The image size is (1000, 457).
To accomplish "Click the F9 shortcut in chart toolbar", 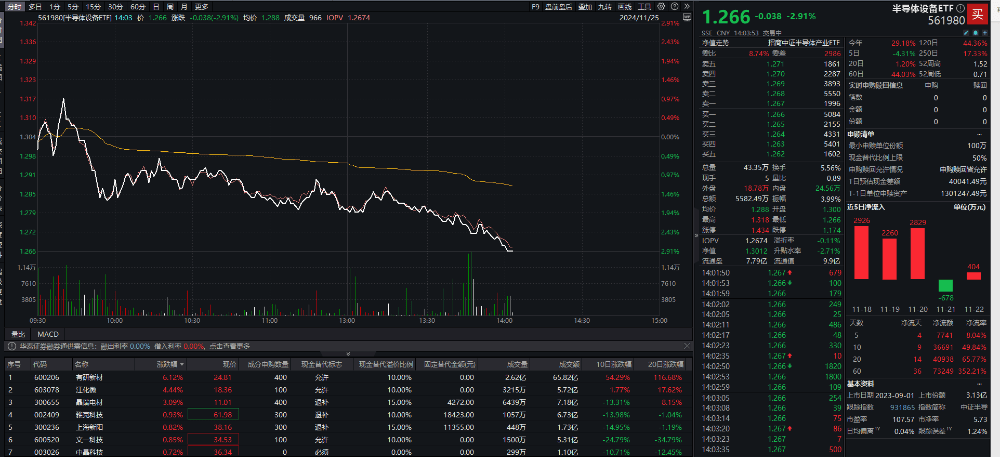I will [536, 7].
